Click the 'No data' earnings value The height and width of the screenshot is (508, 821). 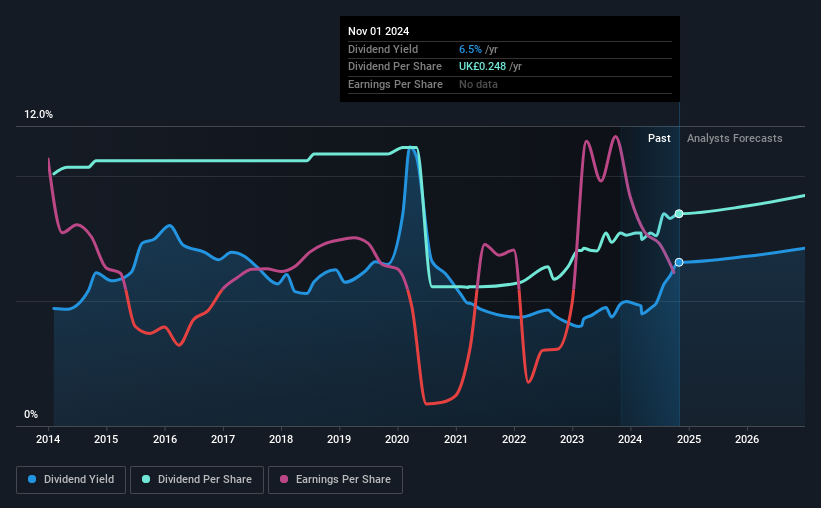coord(478,84)
